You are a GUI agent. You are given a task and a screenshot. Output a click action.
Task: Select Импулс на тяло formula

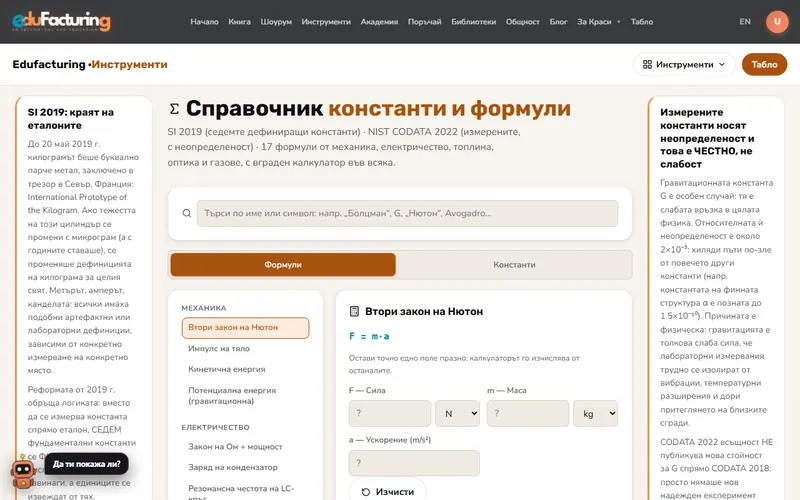tap(245, 348)
